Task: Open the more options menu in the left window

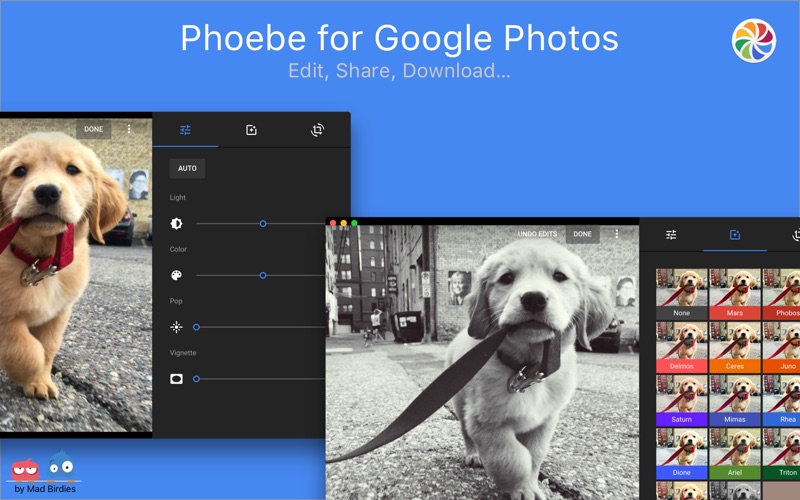Action: pyautogui.click(x=129, y=129)
